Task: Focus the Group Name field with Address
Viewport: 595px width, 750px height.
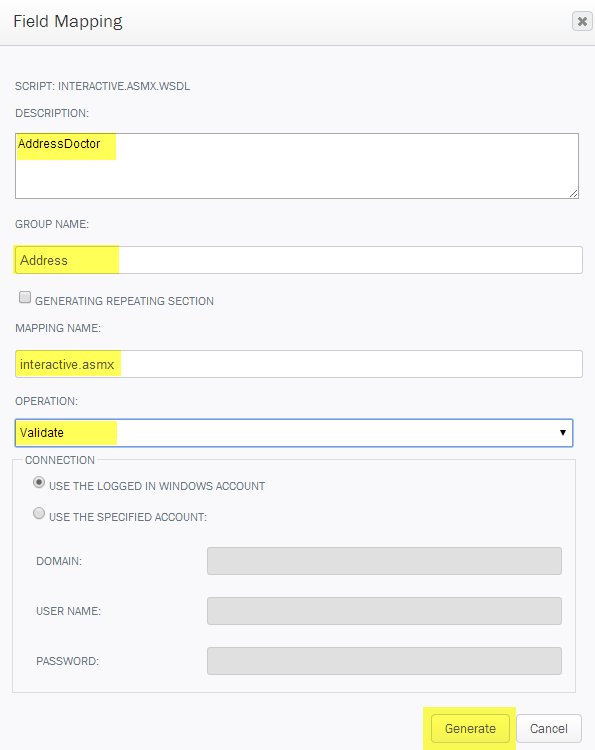Action: click(298, 260)
